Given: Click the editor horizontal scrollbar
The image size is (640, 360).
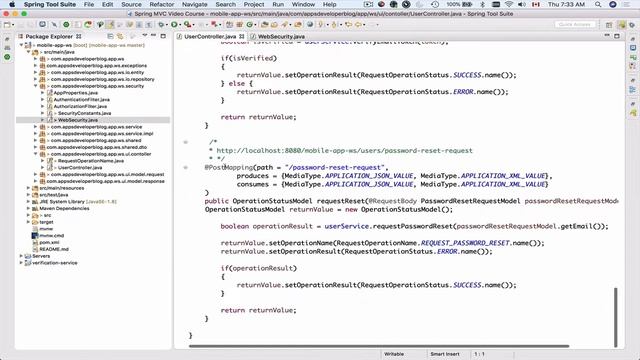Looking at the screenshot, I should pyautogui.click(x=379, y=346).
